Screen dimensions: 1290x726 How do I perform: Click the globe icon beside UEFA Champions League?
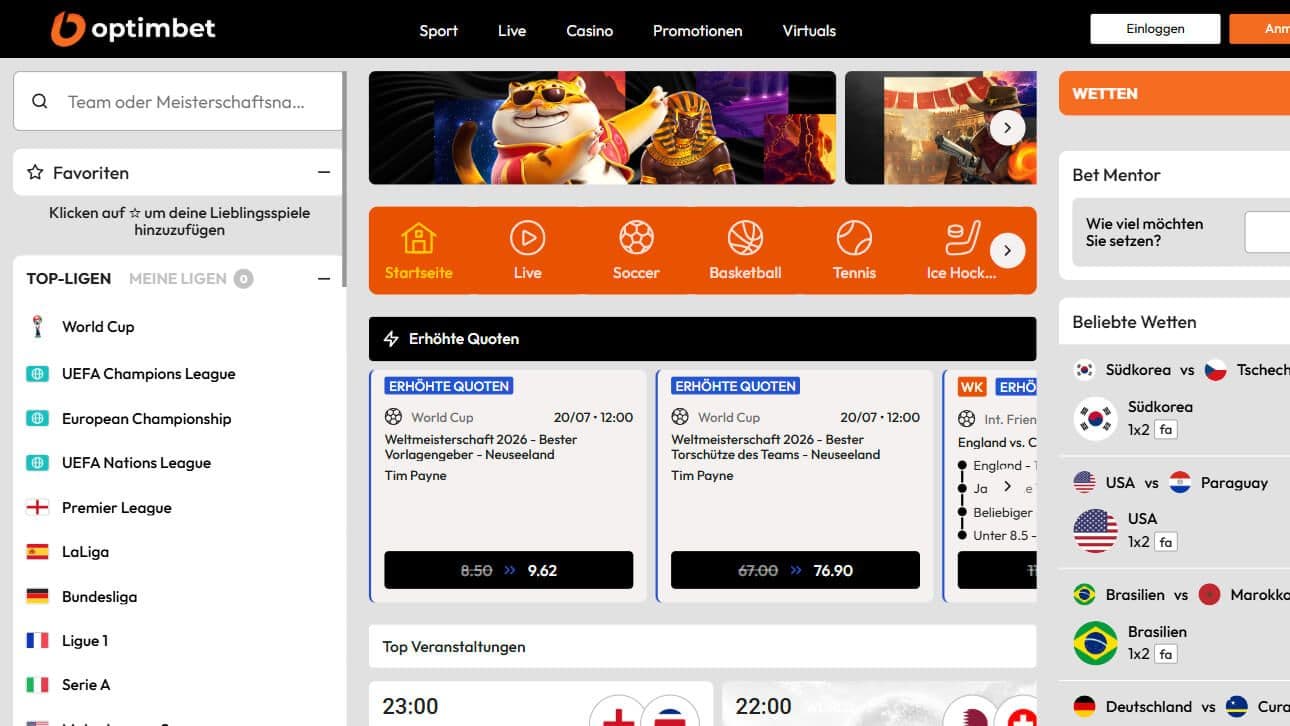(37, 374)
